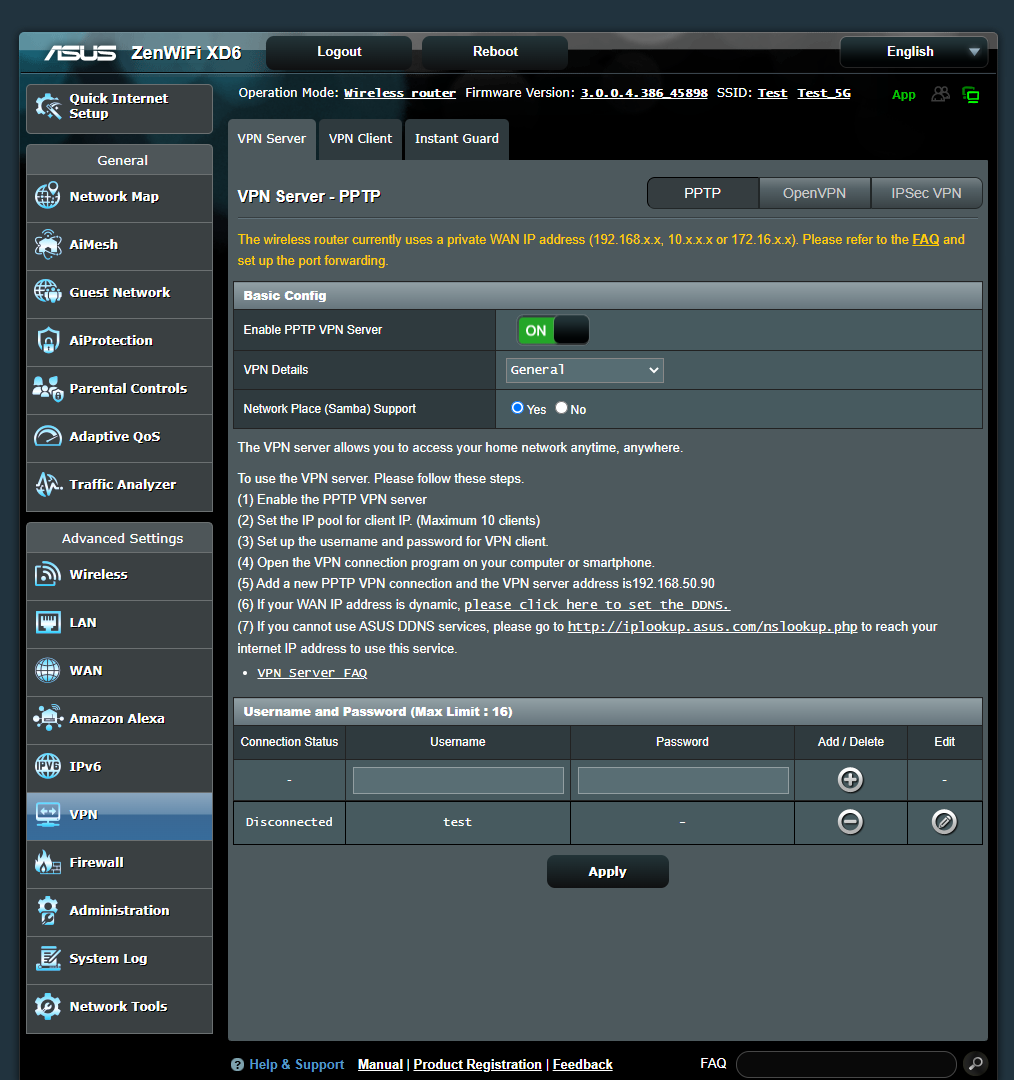Click the Parental Controls icon

48,388
